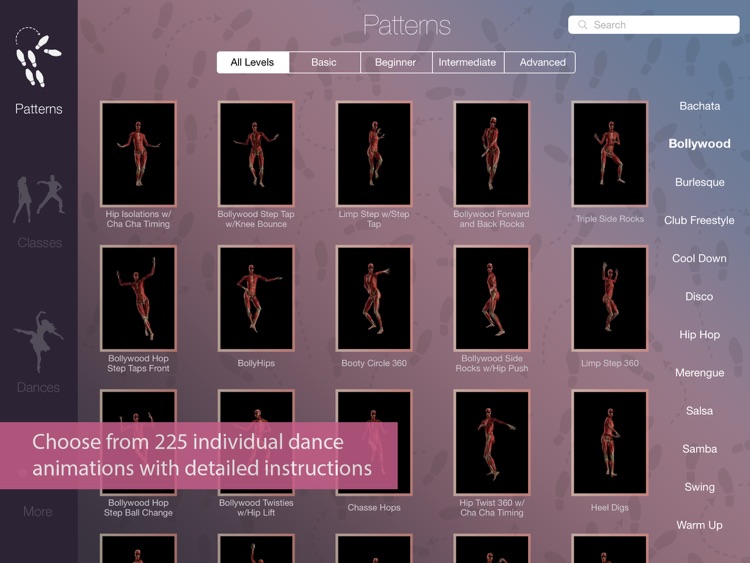Click the 'Classes' label in the sidebar
The image size is (750, 563).
[39, 243]
